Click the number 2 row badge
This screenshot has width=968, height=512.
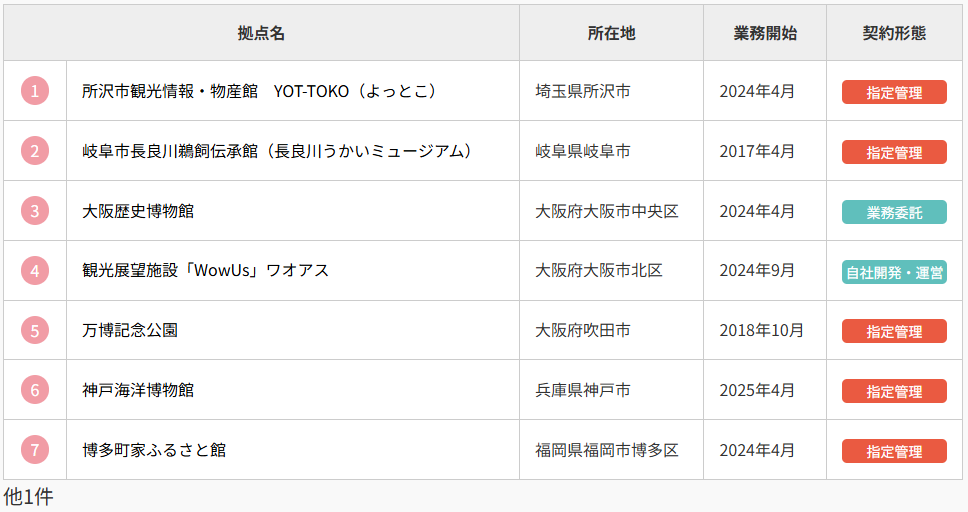pos(35,151)
